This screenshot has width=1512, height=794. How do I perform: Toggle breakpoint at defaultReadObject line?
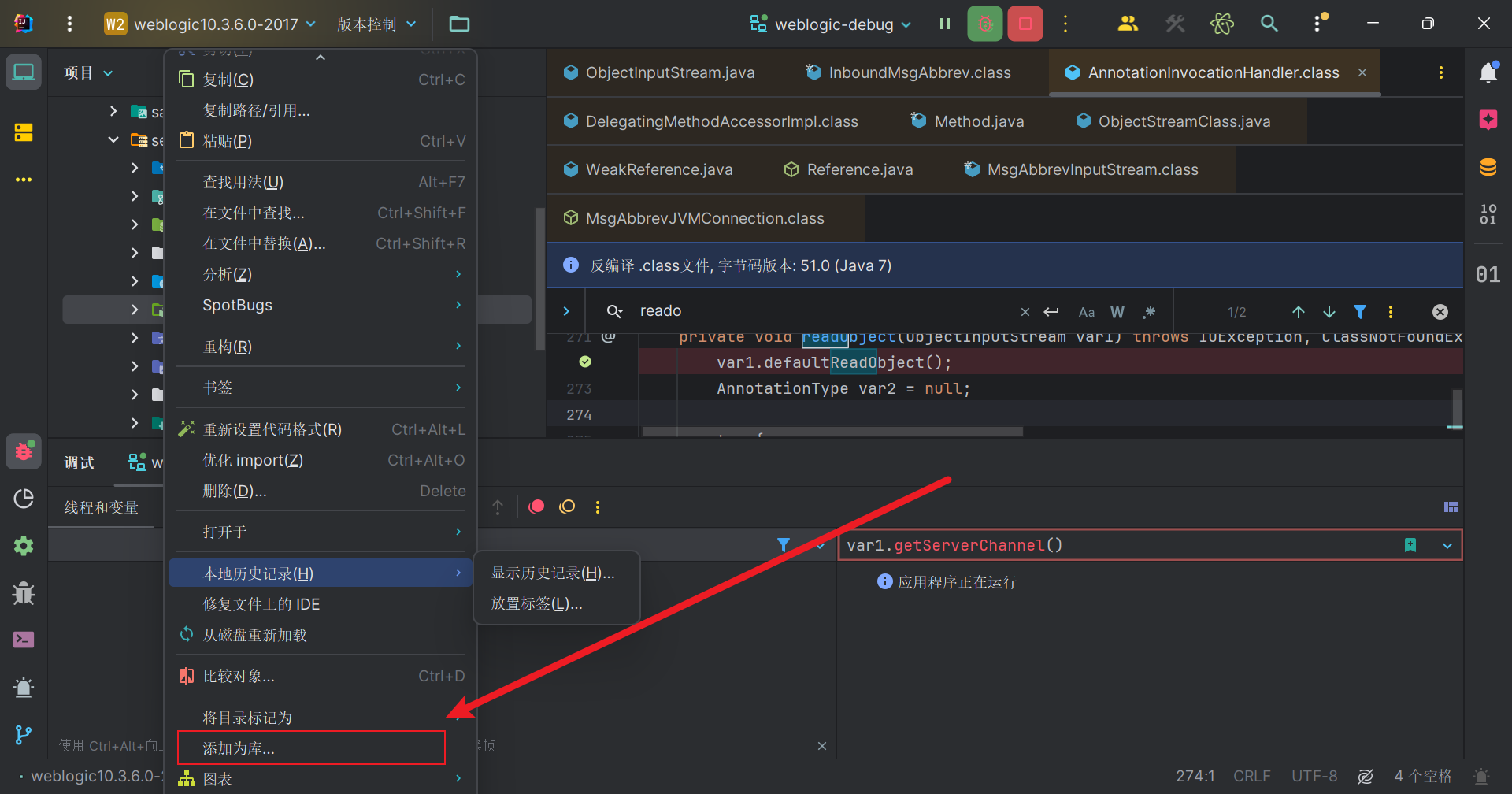click(585, 362)
